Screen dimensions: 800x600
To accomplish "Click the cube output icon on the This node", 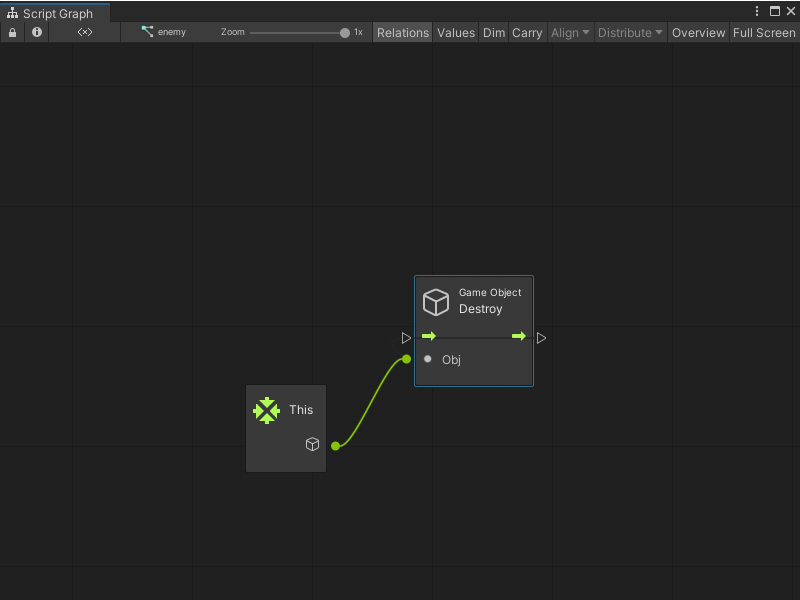I will [312, 444].
